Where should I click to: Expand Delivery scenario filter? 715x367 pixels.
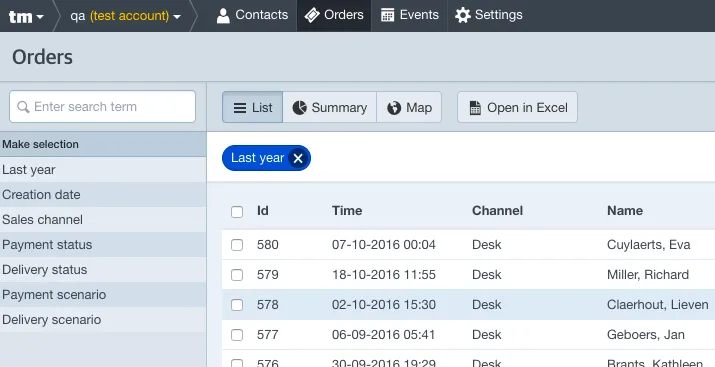tap(103, 320)
